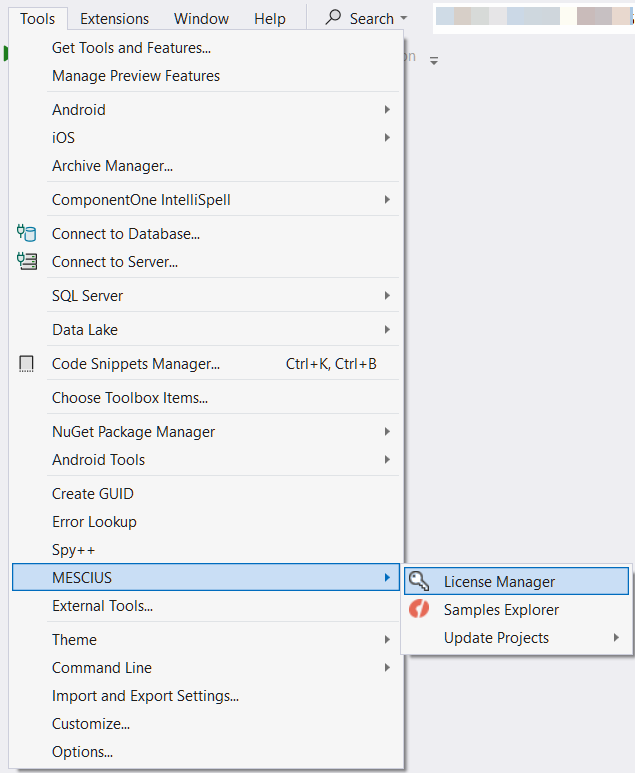Launch Spy++ from Tools menu
The height and width of the screenshot is (773, 635).
pos(73,550)
